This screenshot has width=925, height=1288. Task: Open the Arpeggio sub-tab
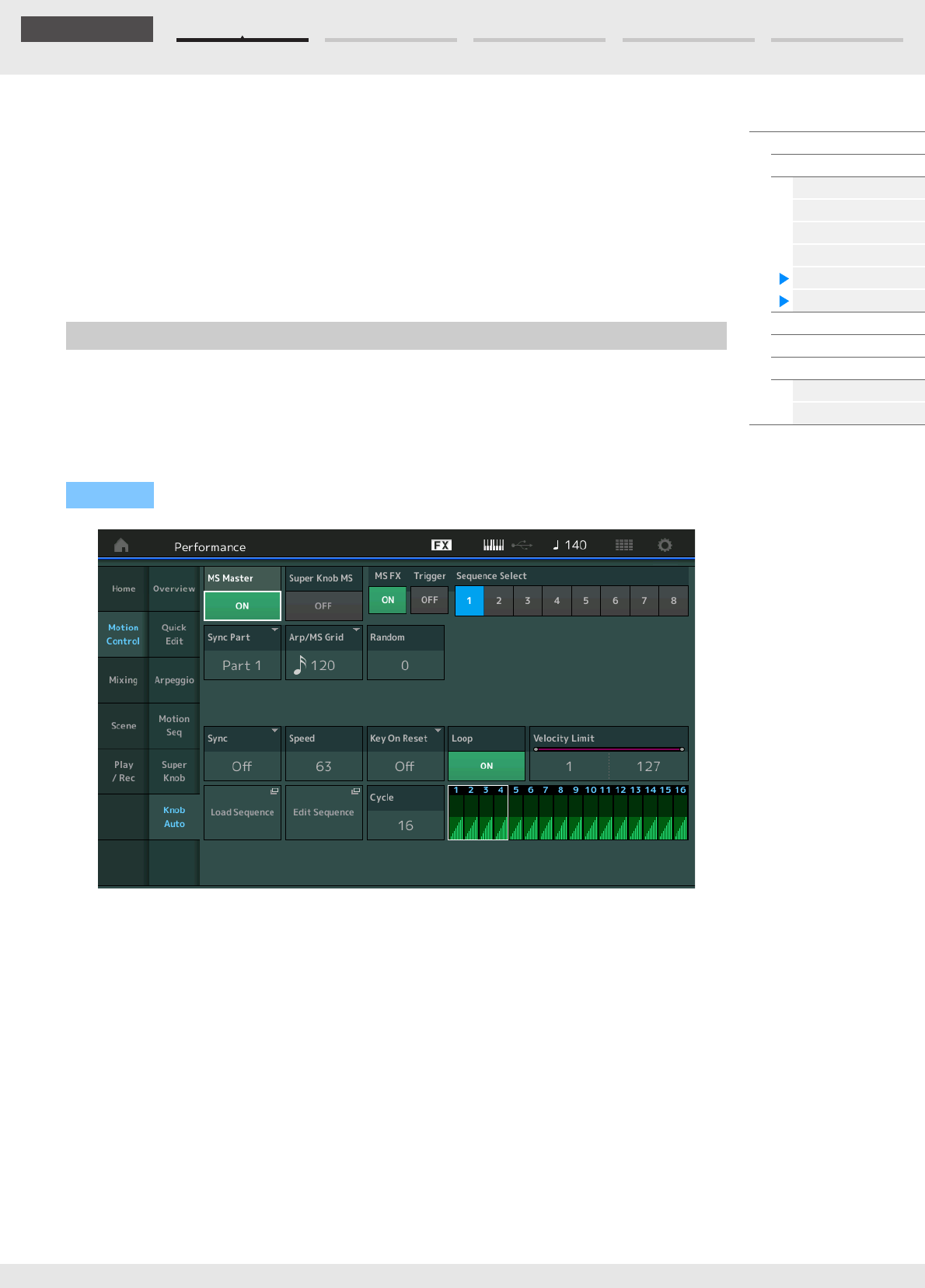(x=174, y=680)
